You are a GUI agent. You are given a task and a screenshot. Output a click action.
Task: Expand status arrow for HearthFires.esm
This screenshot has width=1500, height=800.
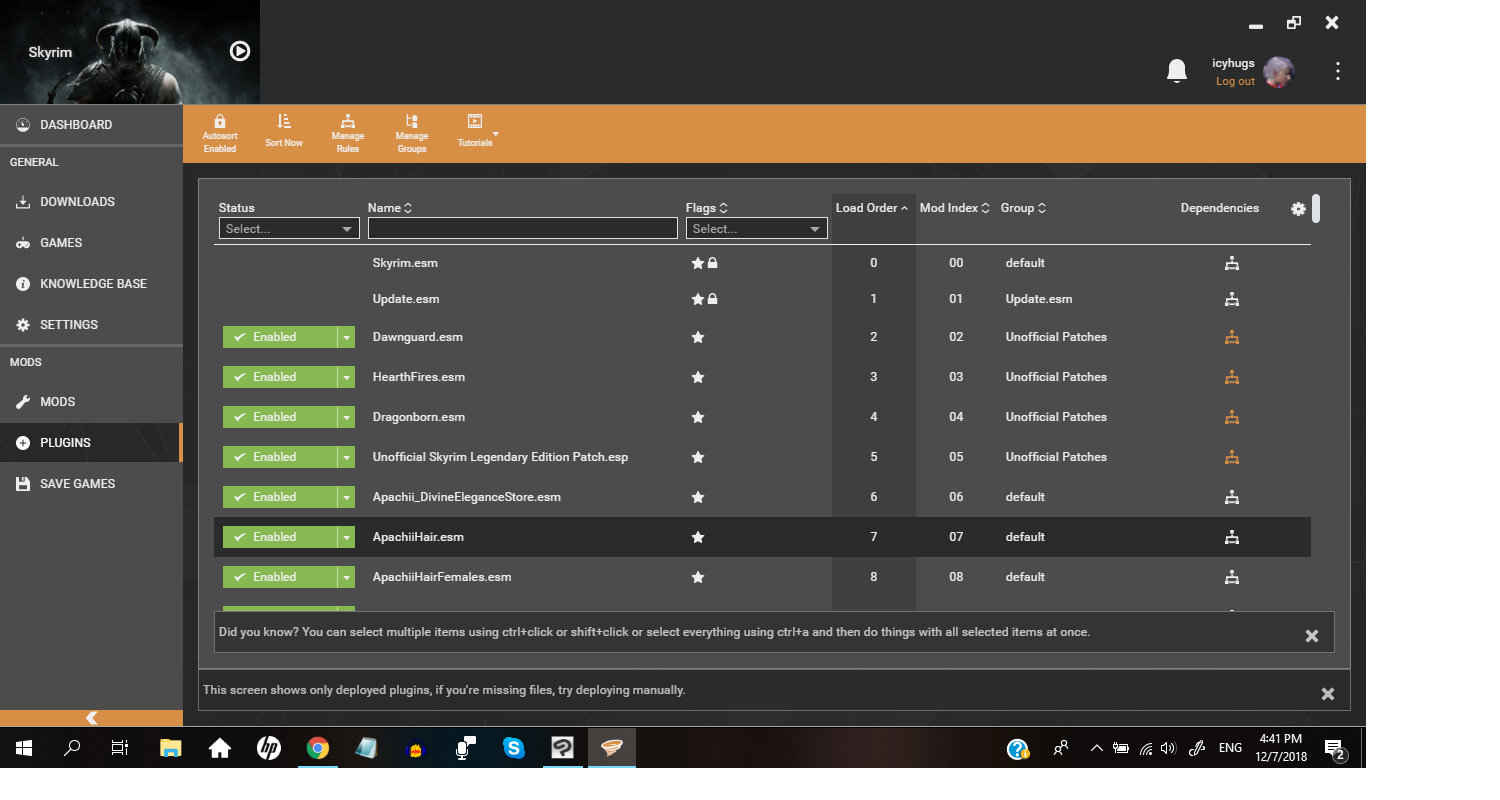[x=347, y=377]
